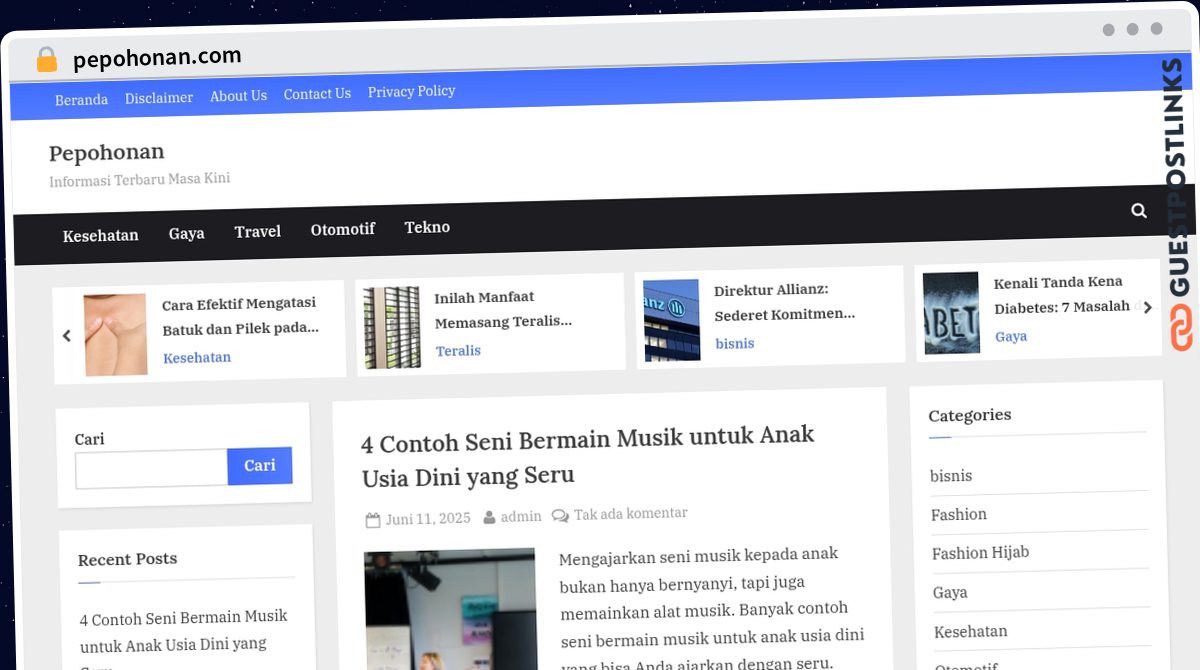1200x670 pixels.
Task: Select Tekno in main navigation
Action: (x=427, y=227)
